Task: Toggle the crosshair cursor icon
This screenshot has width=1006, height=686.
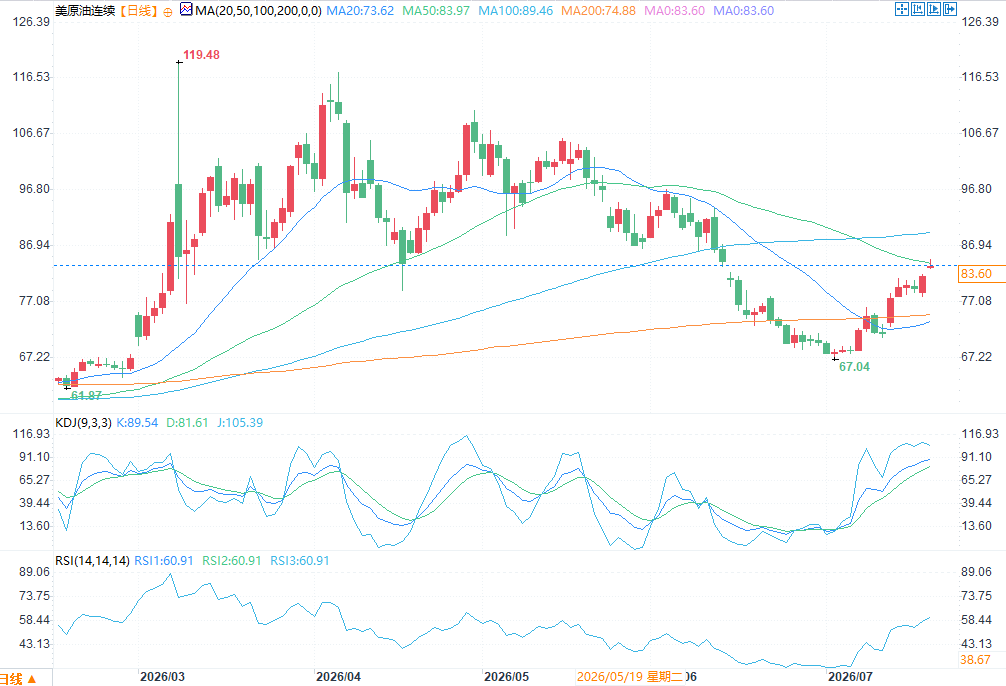Action: (902, 9)
